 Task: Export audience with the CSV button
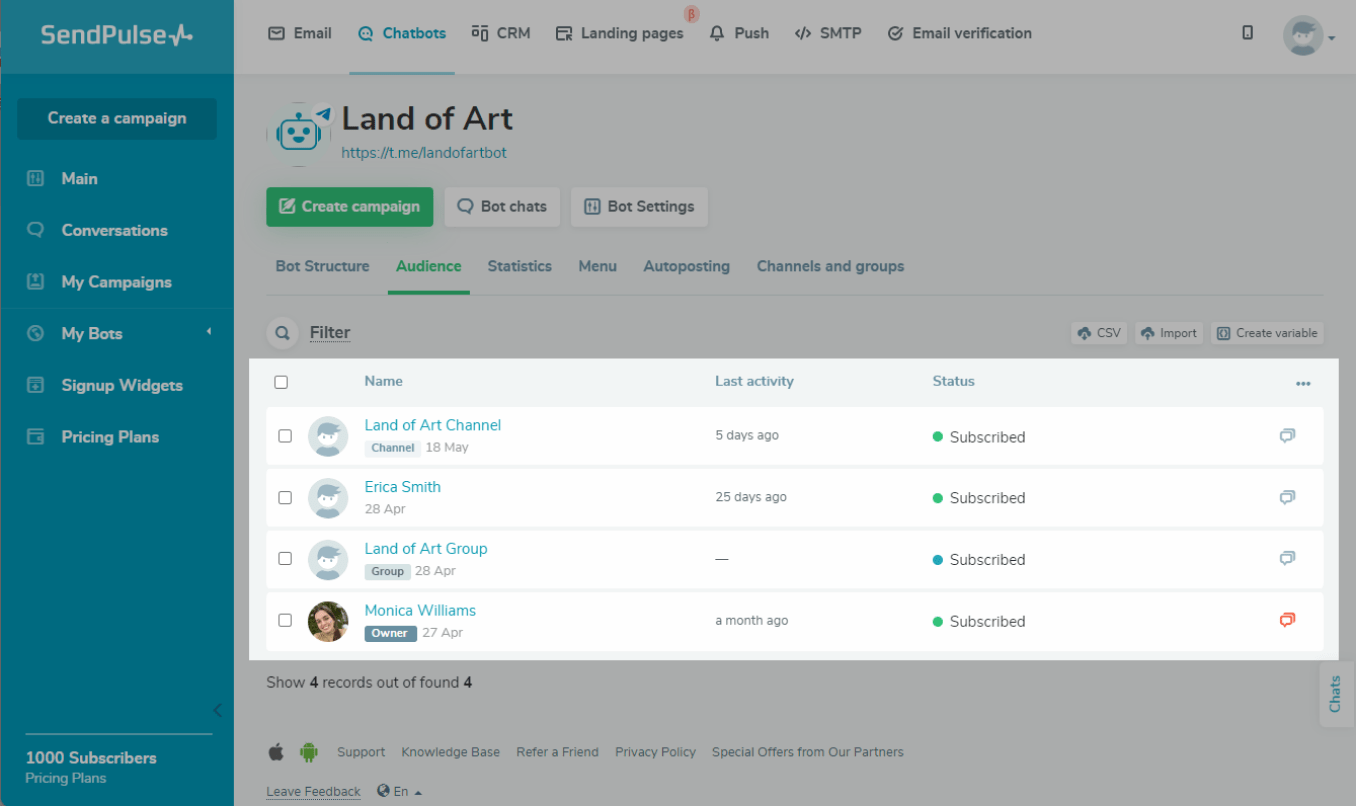pyautogui.click(x=1098, y=333)
